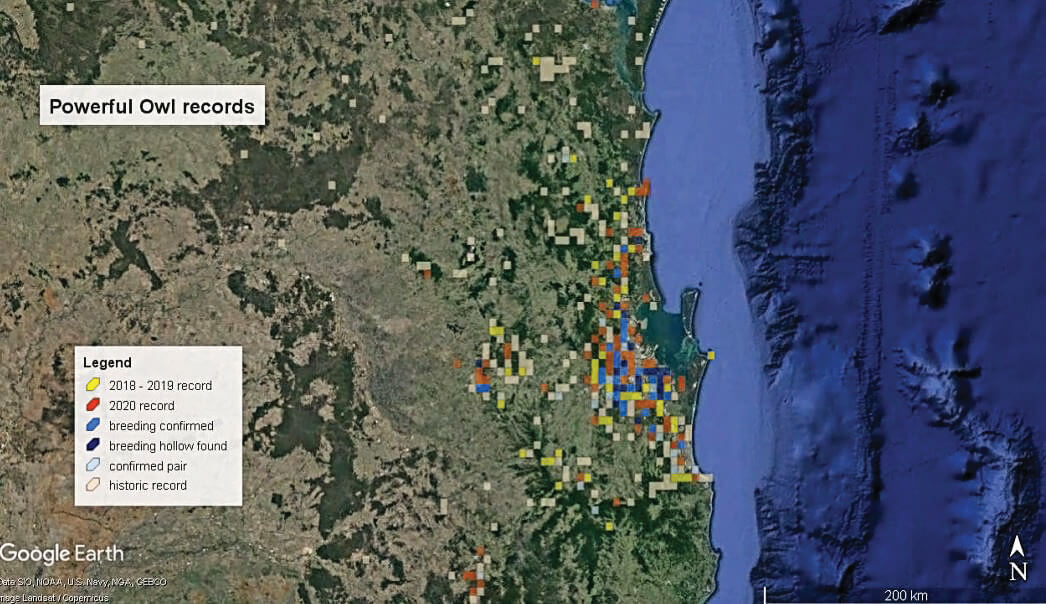Select the blue breeding confirmed legend icon
This screenshot has width=1046, height=604.
[x=91, y=425]
